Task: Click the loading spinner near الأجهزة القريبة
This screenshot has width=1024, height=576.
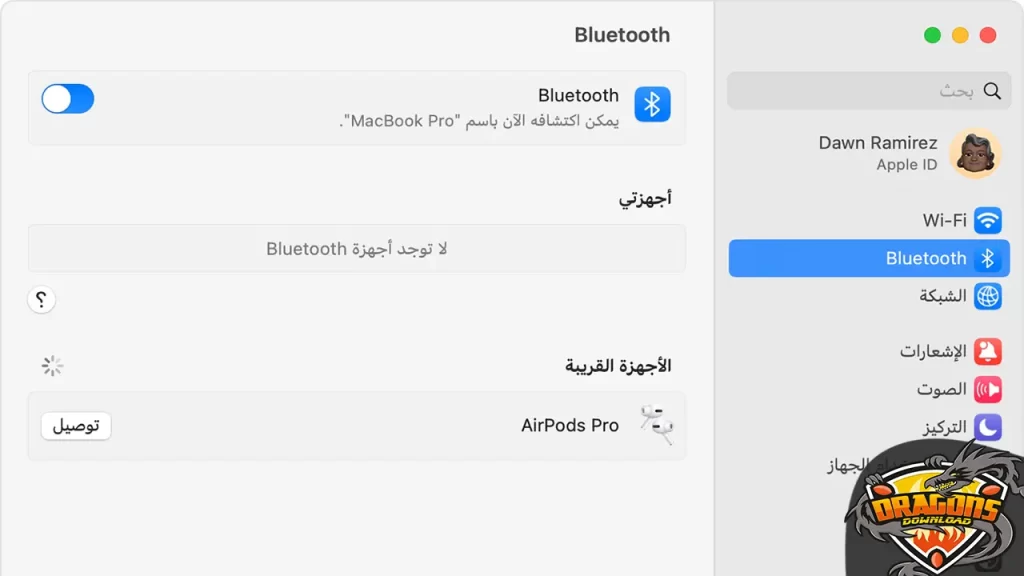Action: (x=52, y=366)
